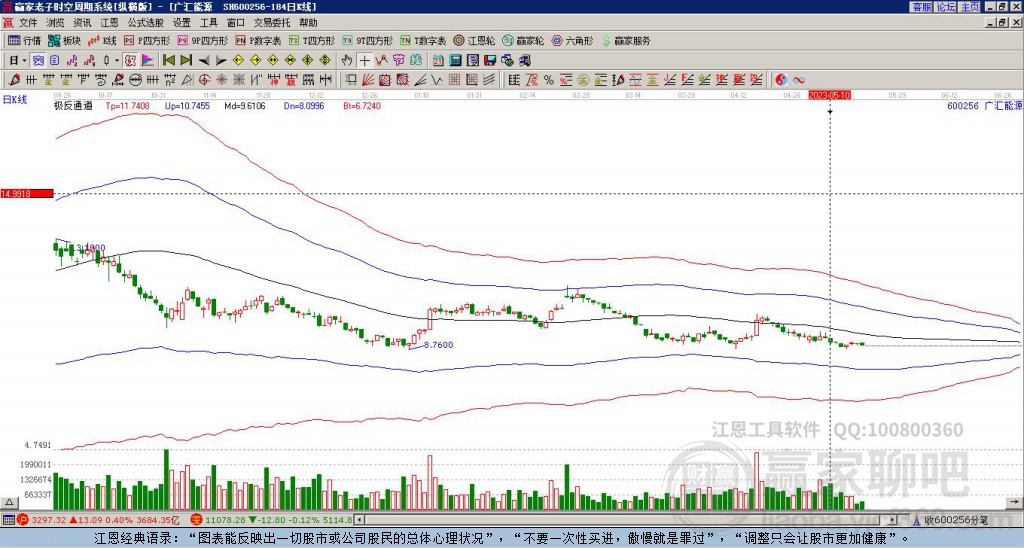Open the 江恩 menu
1024x548 pixels.
[109, 23]
